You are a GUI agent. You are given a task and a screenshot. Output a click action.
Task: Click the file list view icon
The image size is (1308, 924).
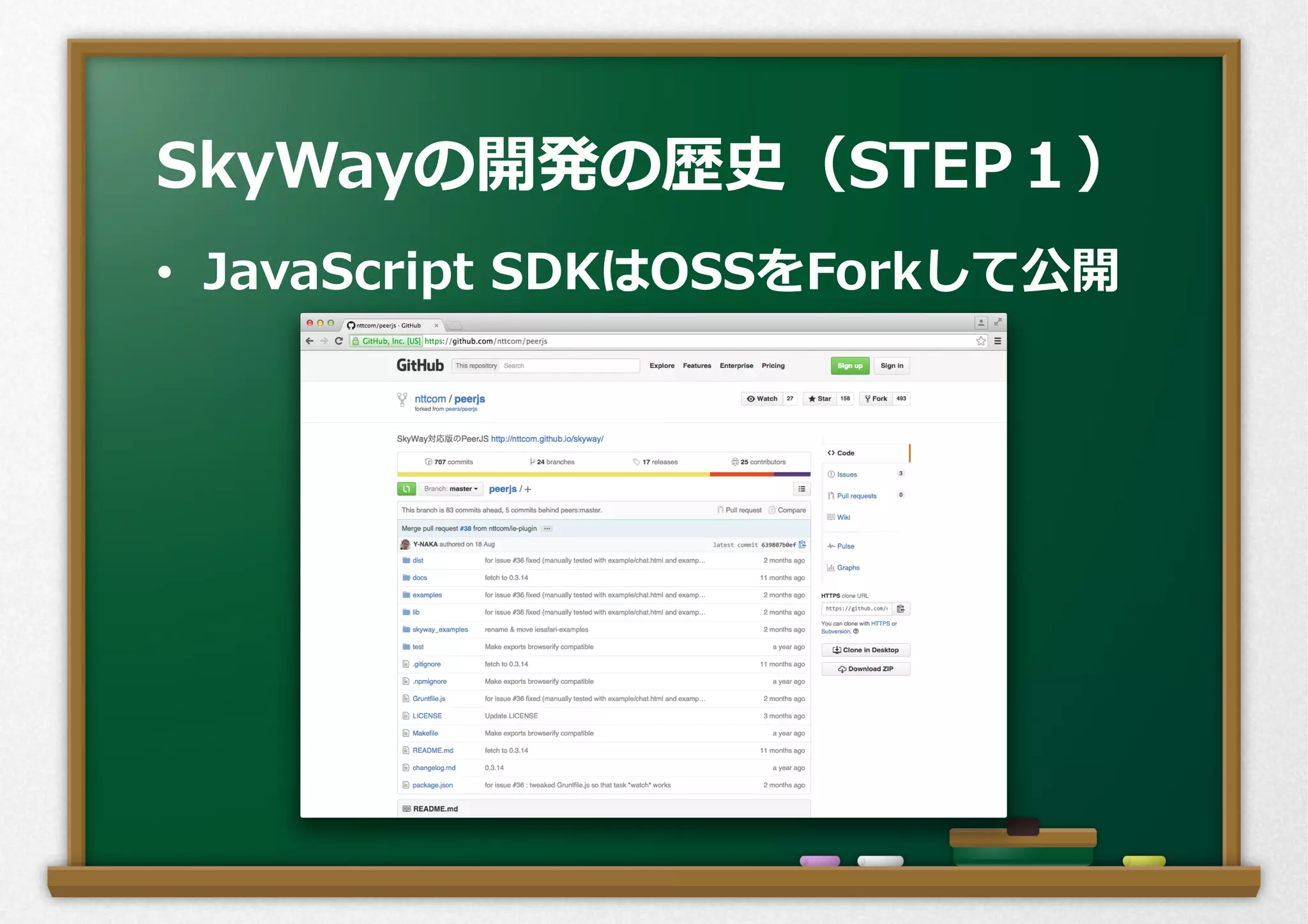click(x=802, y=489)
